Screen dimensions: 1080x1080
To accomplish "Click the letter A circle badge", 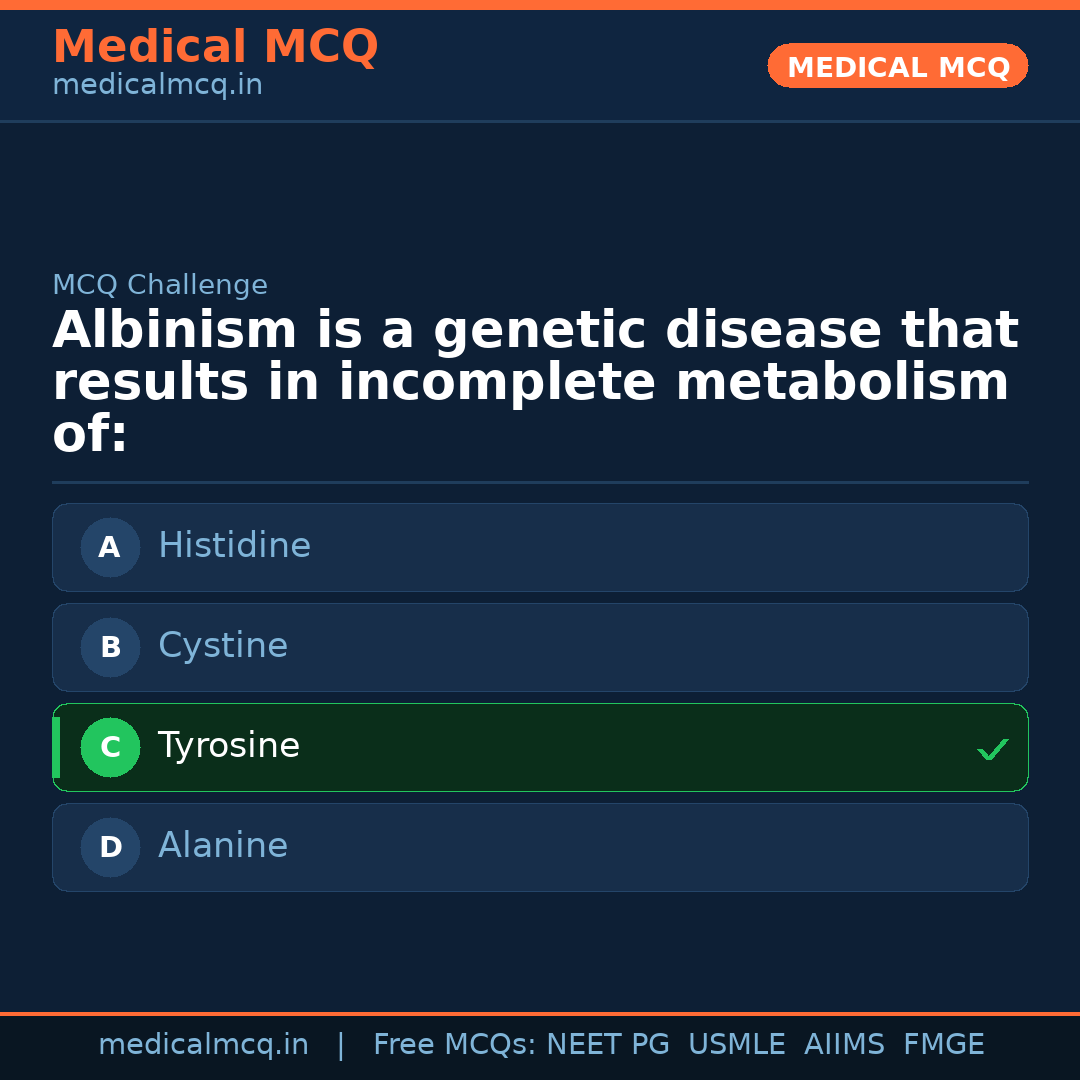I will pyautogui.click(x=110, y=547).
